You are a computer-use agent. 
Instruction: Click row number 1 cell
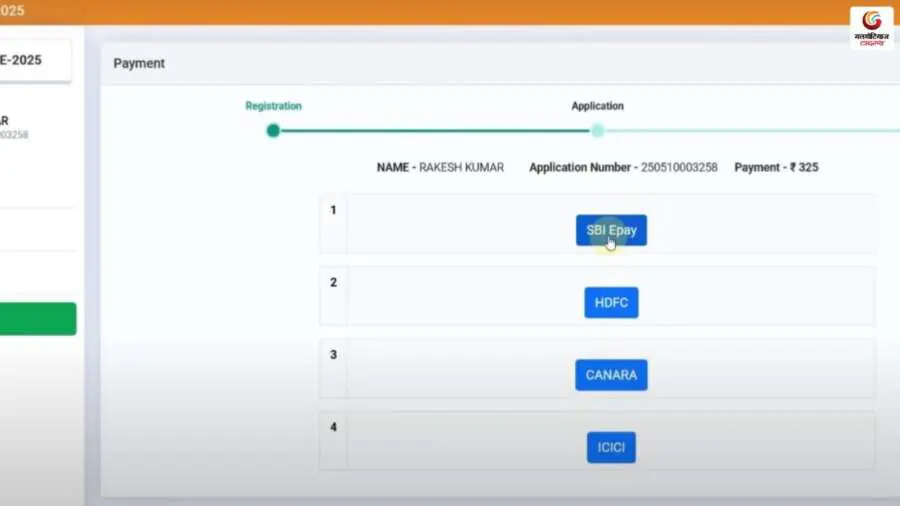click(x=333, y=223)
